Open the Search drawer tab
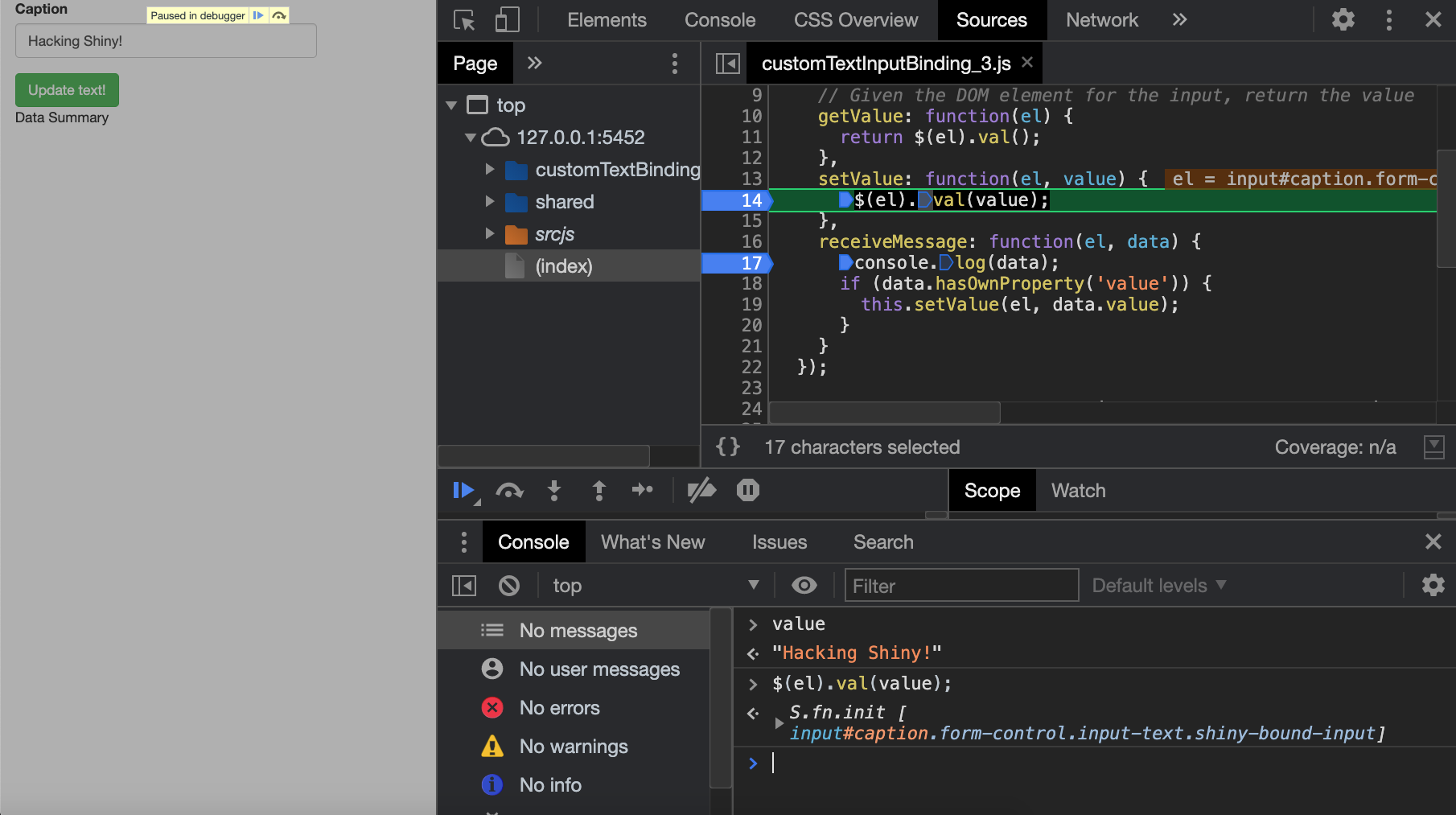This screenshot has width=1456, height=815. (883, 542)
